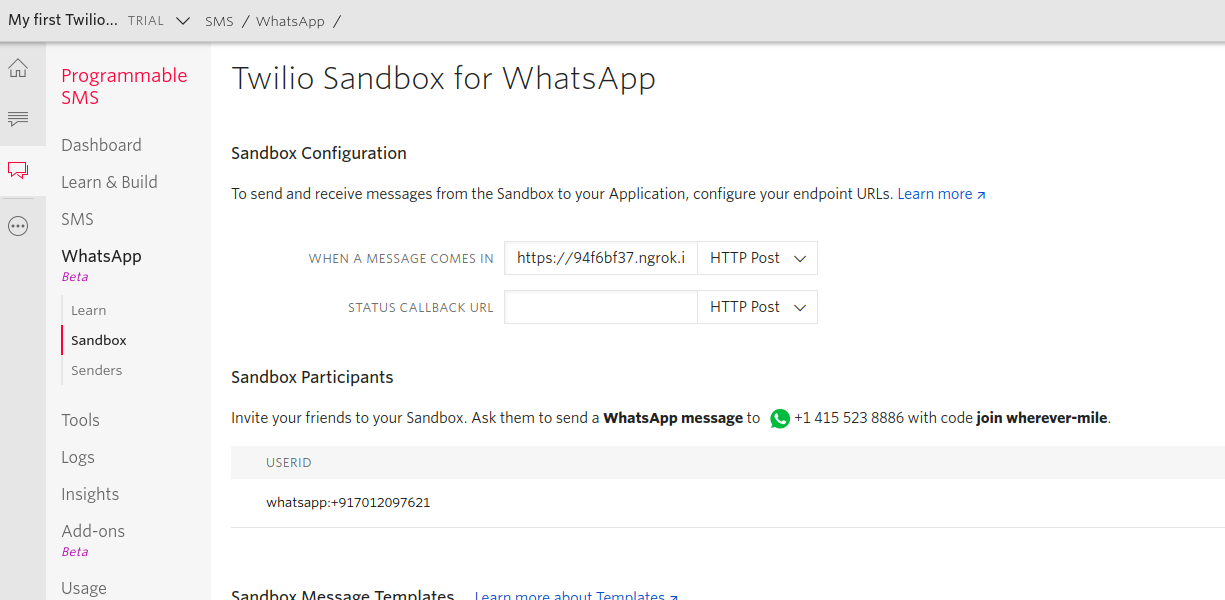Select the Programmable SMS chat icon

coord(18,171)
